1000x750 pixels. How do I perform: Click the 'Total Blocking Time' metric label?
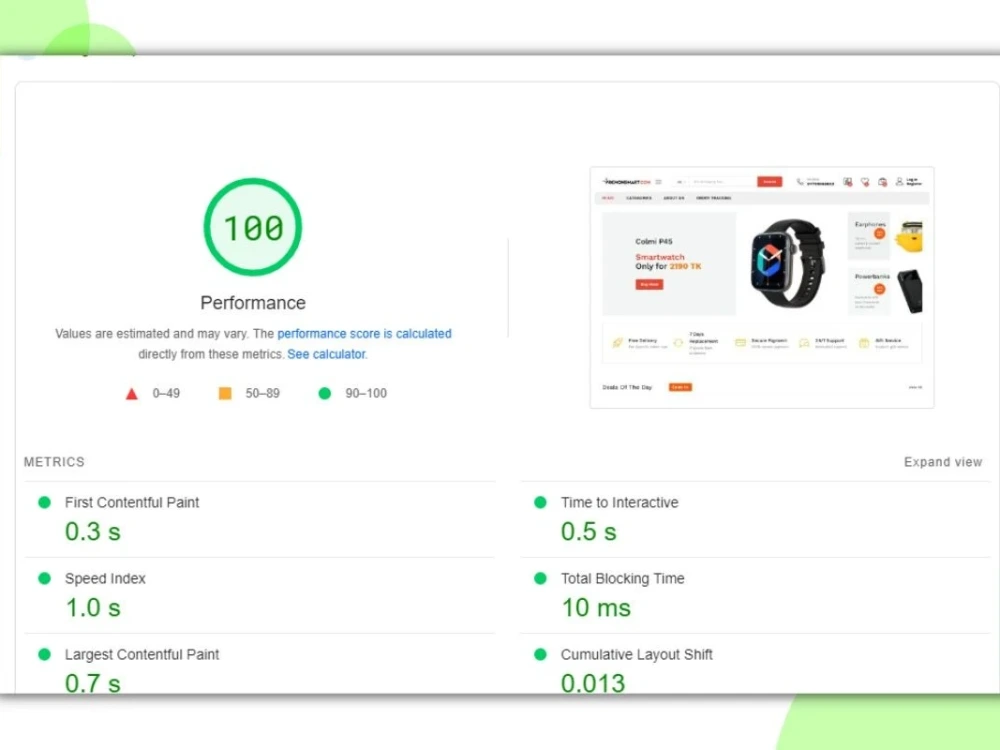(x=622, y=578)
